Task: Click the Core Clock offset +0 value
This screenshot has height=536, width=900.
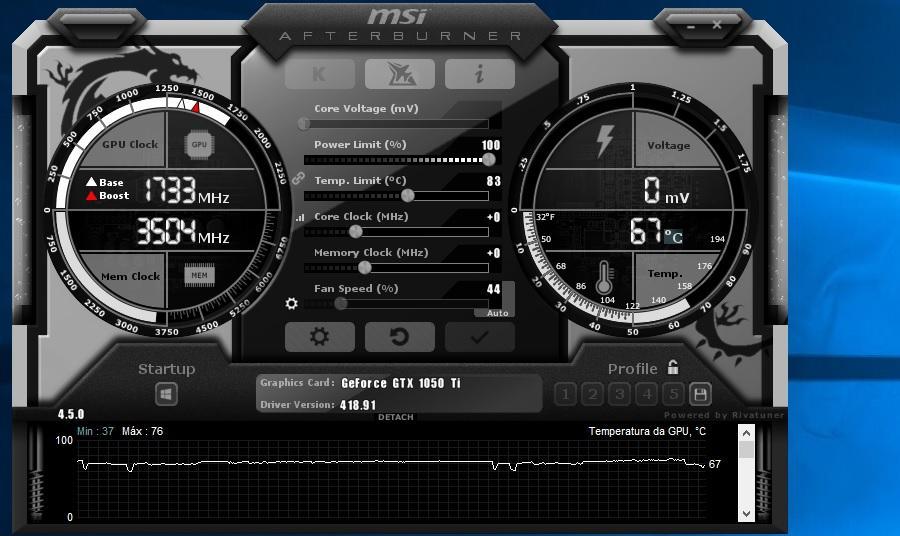Action: point(494,217)
